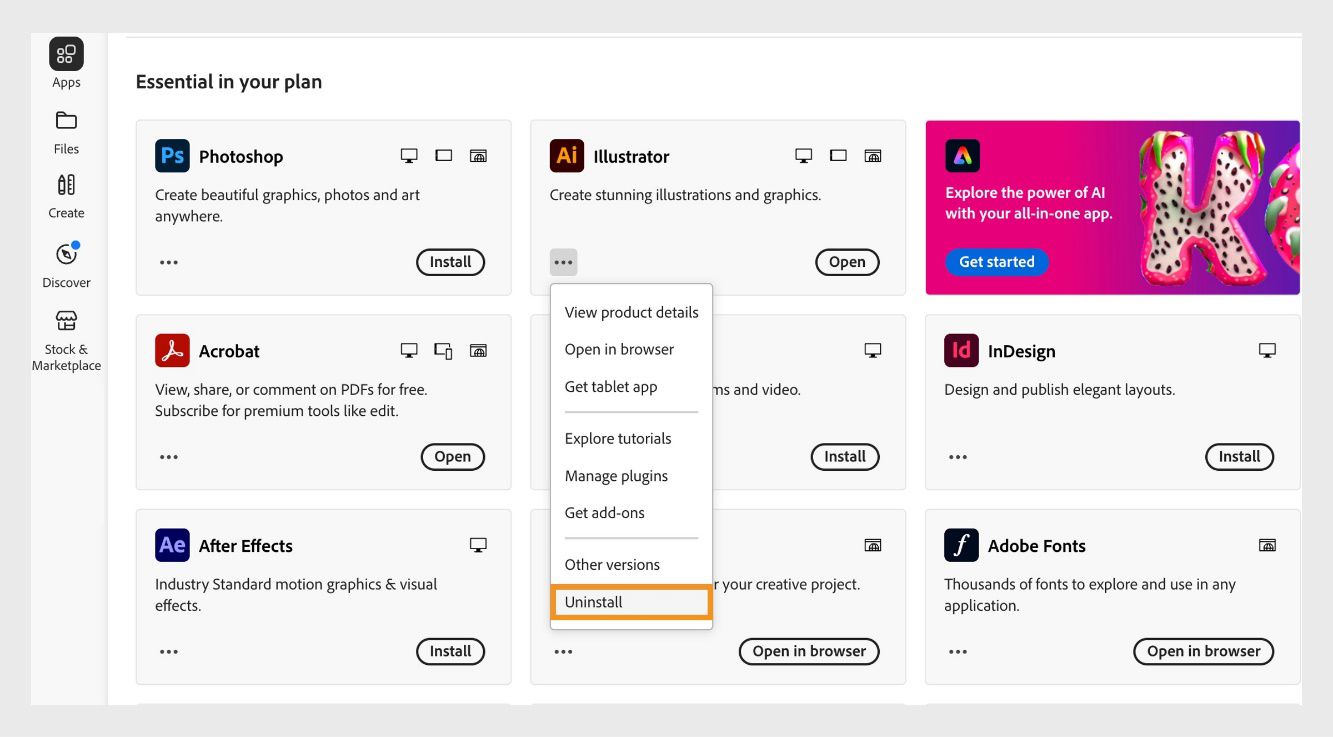Open more options left of the middle Open in browser button
This screenshot has height=737, width=1333.
point(563,652)
